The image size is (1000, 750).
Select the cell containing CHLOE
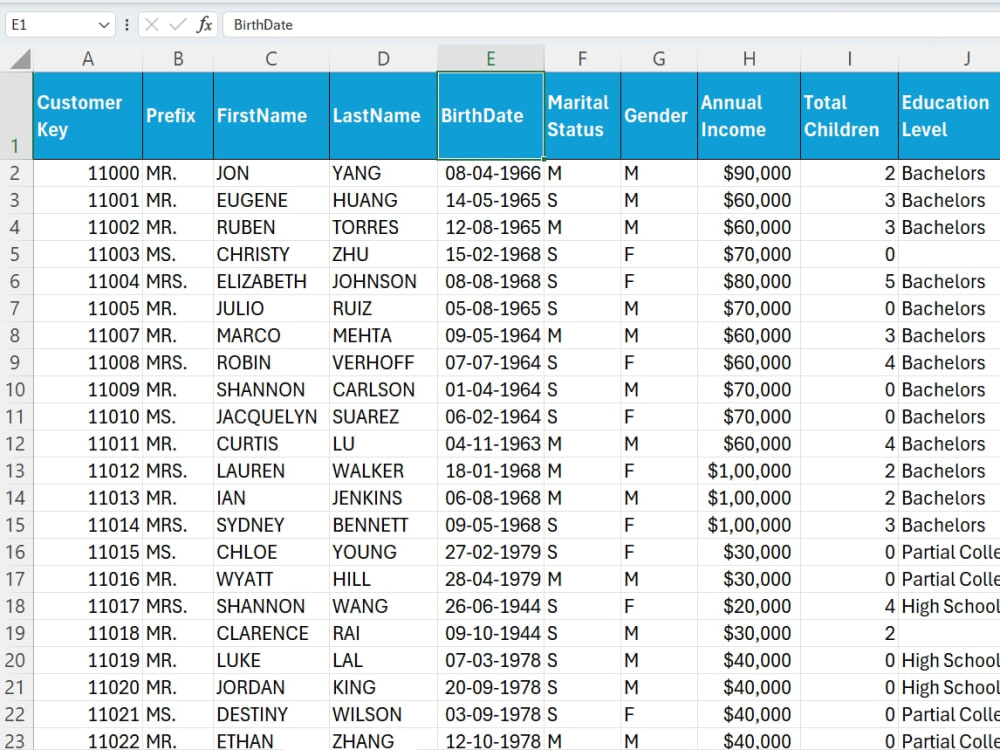coord(271,552)
